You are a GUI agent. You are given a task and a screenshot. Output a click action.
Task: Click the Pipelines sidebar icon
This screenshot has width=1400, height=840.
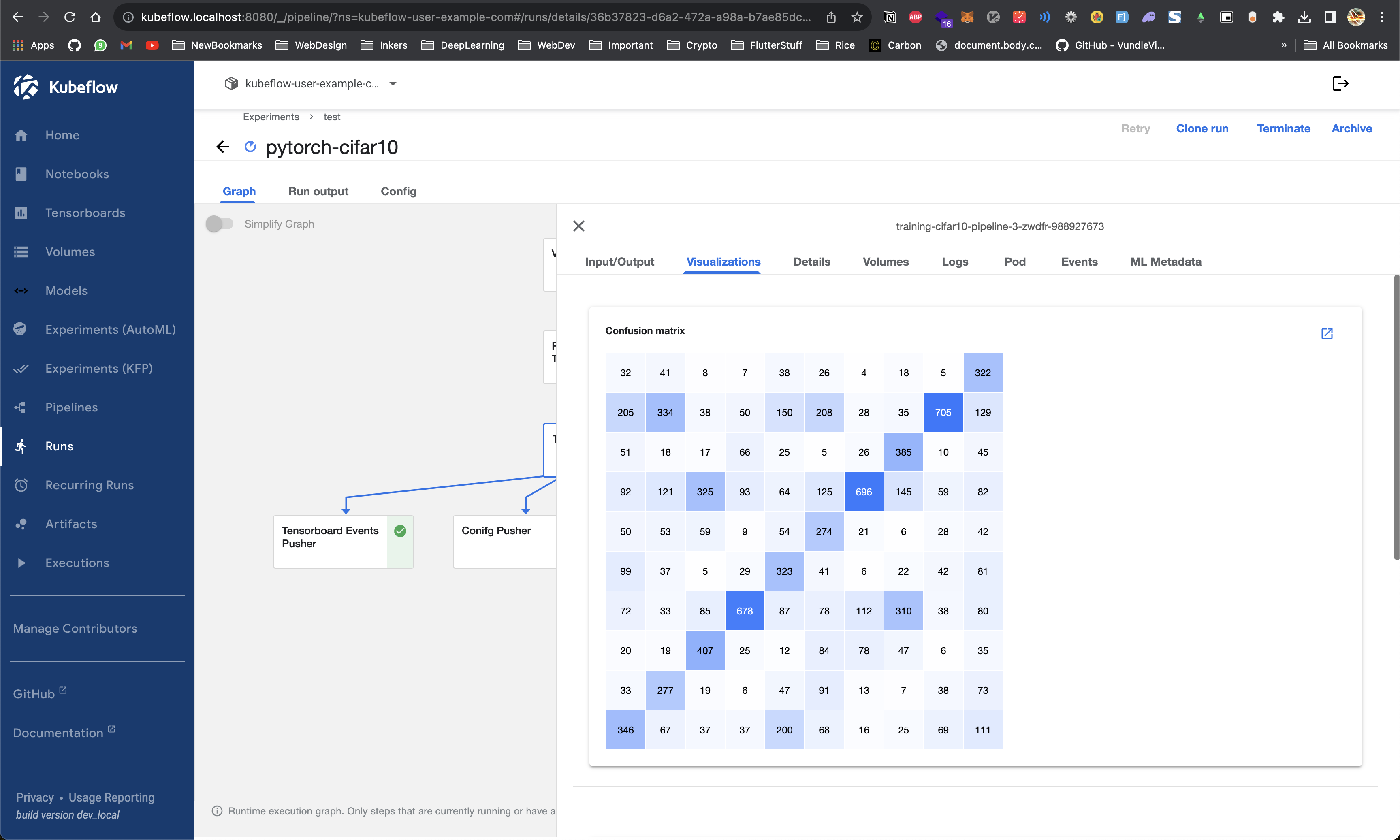pyautogui.click(x=21, y=407)
